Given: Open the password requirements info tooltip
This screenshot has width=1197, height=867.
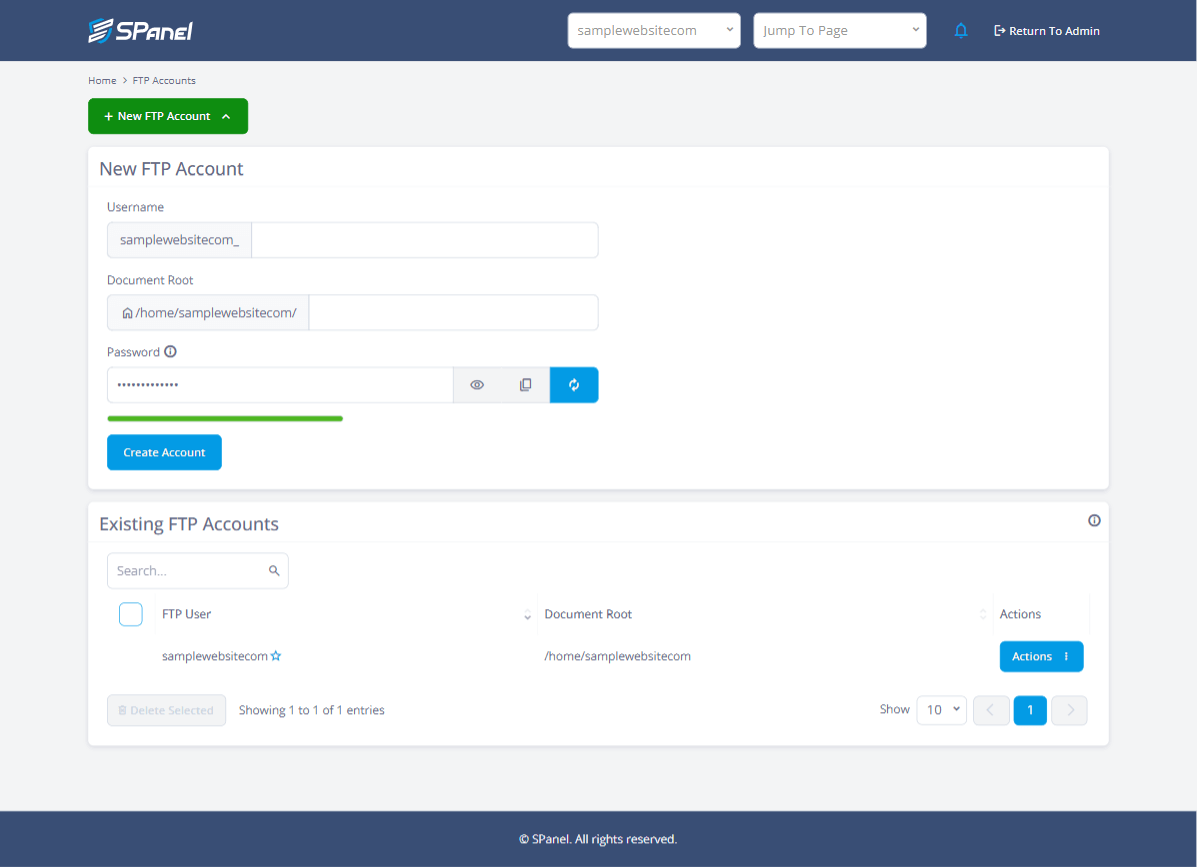Looking at the screenshot, I should (x=170, y=351).
